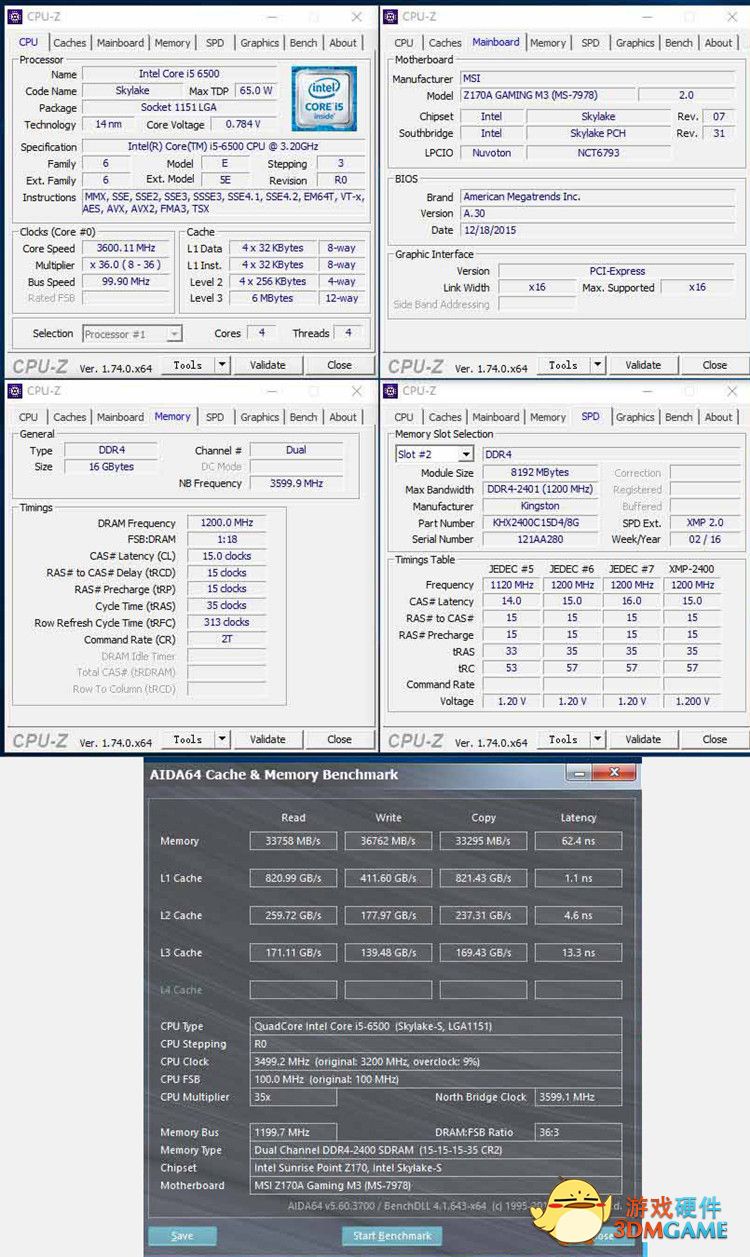Click Start Benchmark in AIDA64
This screenshot has height=1257, width=750.
tap(392, 1235)
